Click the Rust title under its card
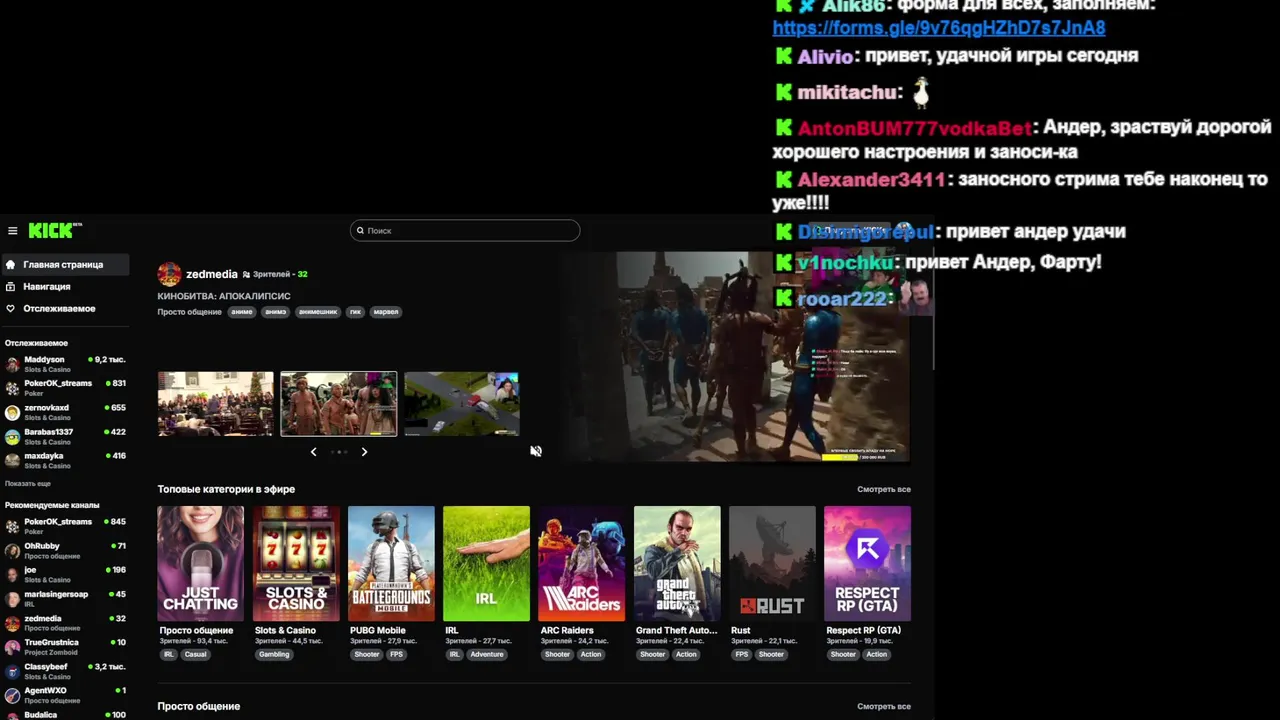Screen dimensions: 1280x720 [741, 631]
